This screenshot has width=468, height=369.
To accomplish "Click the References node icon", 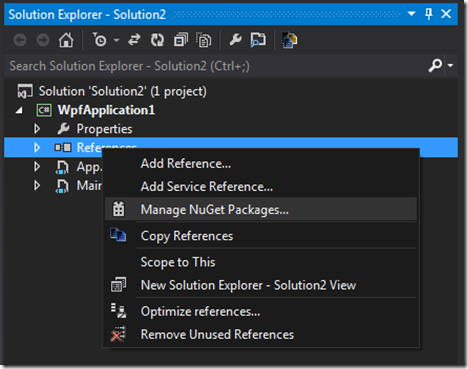I will click(x=63, y=147).
